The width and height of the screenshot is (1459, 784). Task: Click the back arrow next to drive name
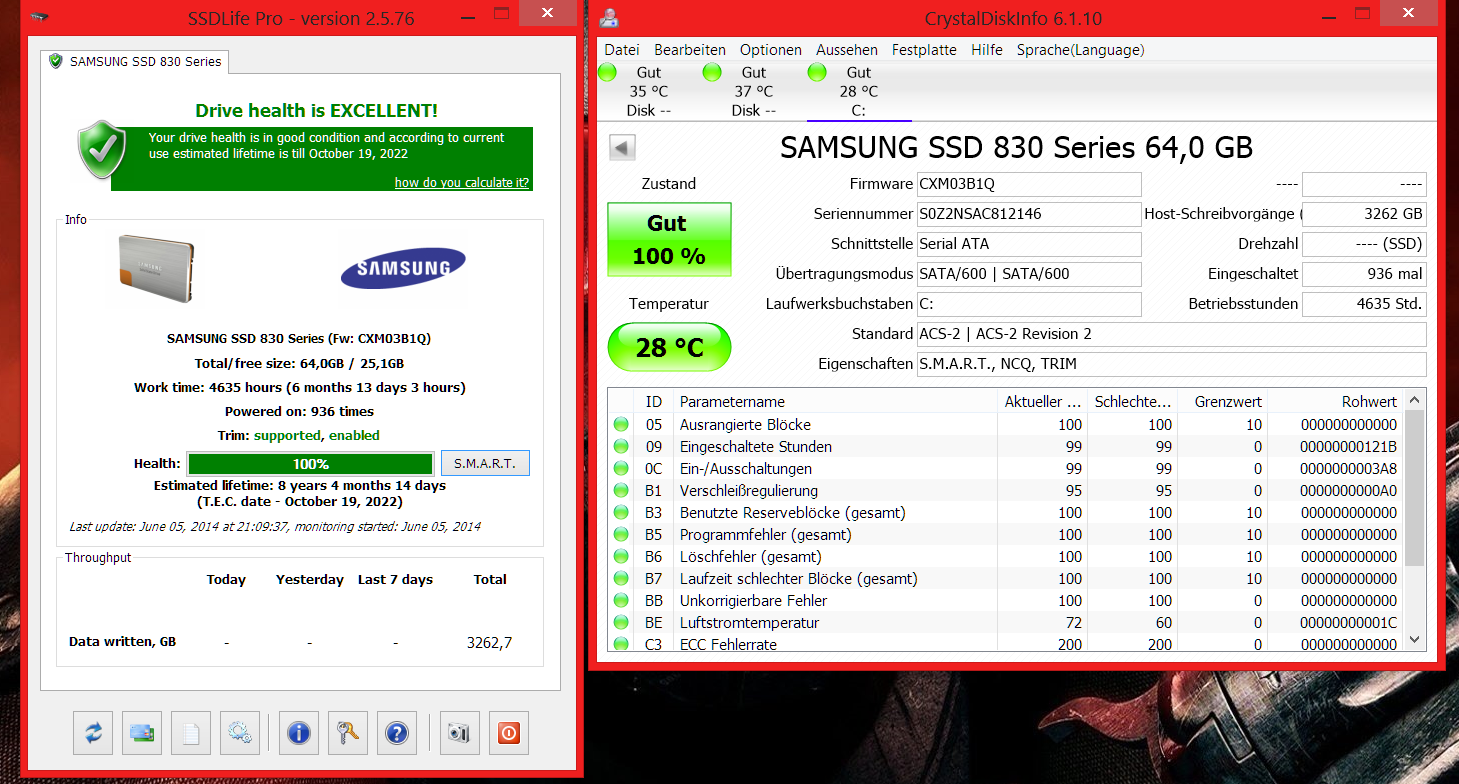[x=623, y=148]
